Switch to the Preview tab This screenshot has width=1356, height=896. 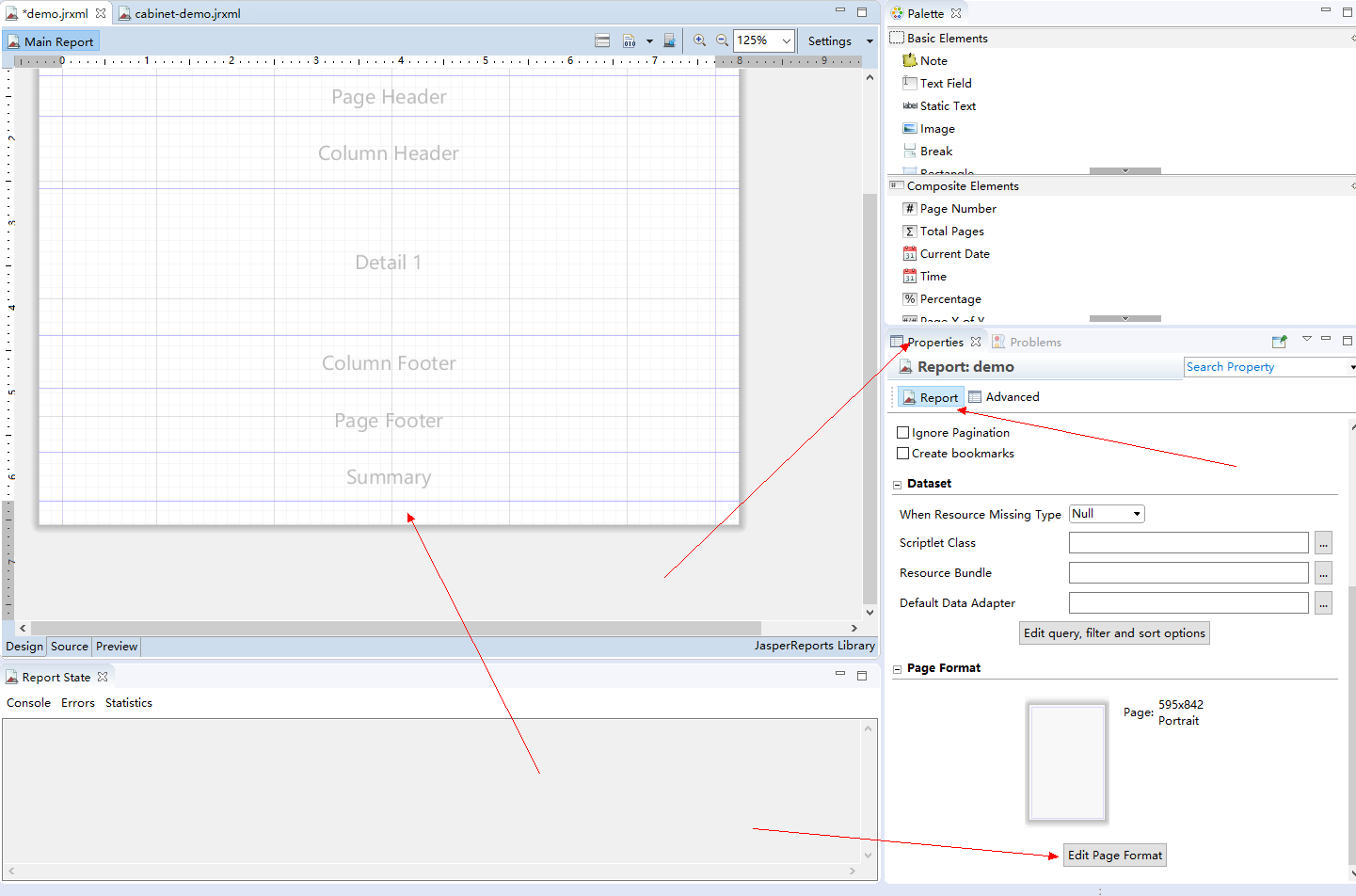tap(117, 647)
